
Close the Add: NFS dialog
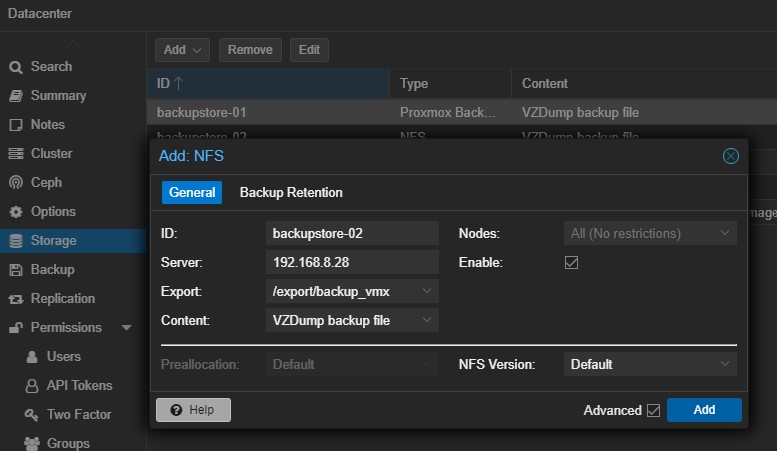click(x=730, y=156)
